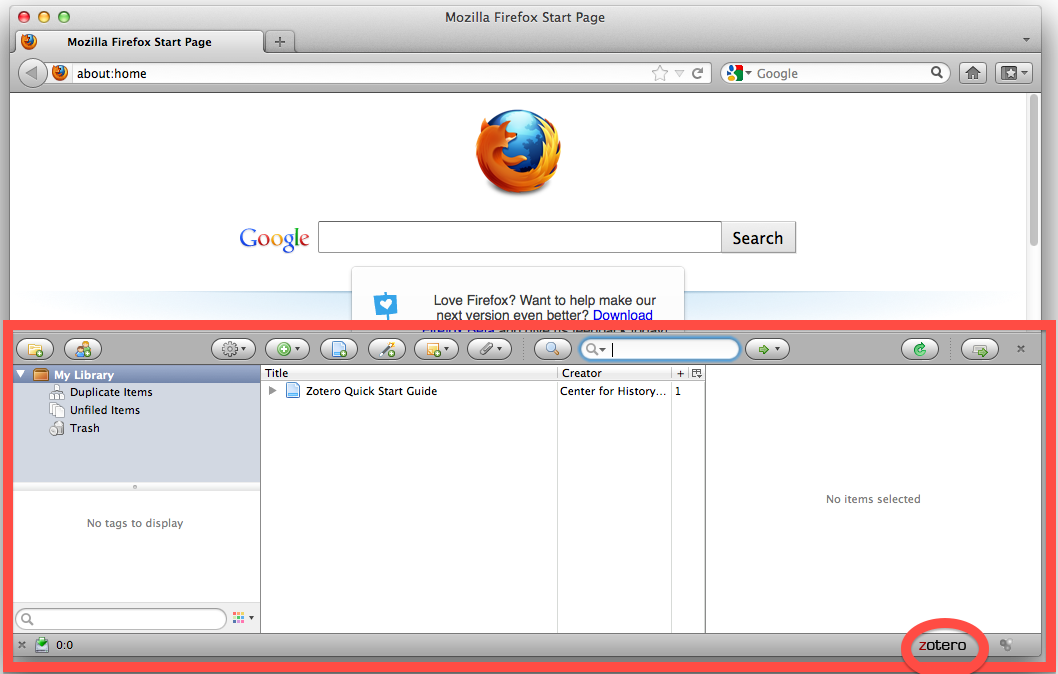Click the toolbar search magnifier icon
Screen dimensions: 1058x674
pyautogui.click(x=937, y=72)
